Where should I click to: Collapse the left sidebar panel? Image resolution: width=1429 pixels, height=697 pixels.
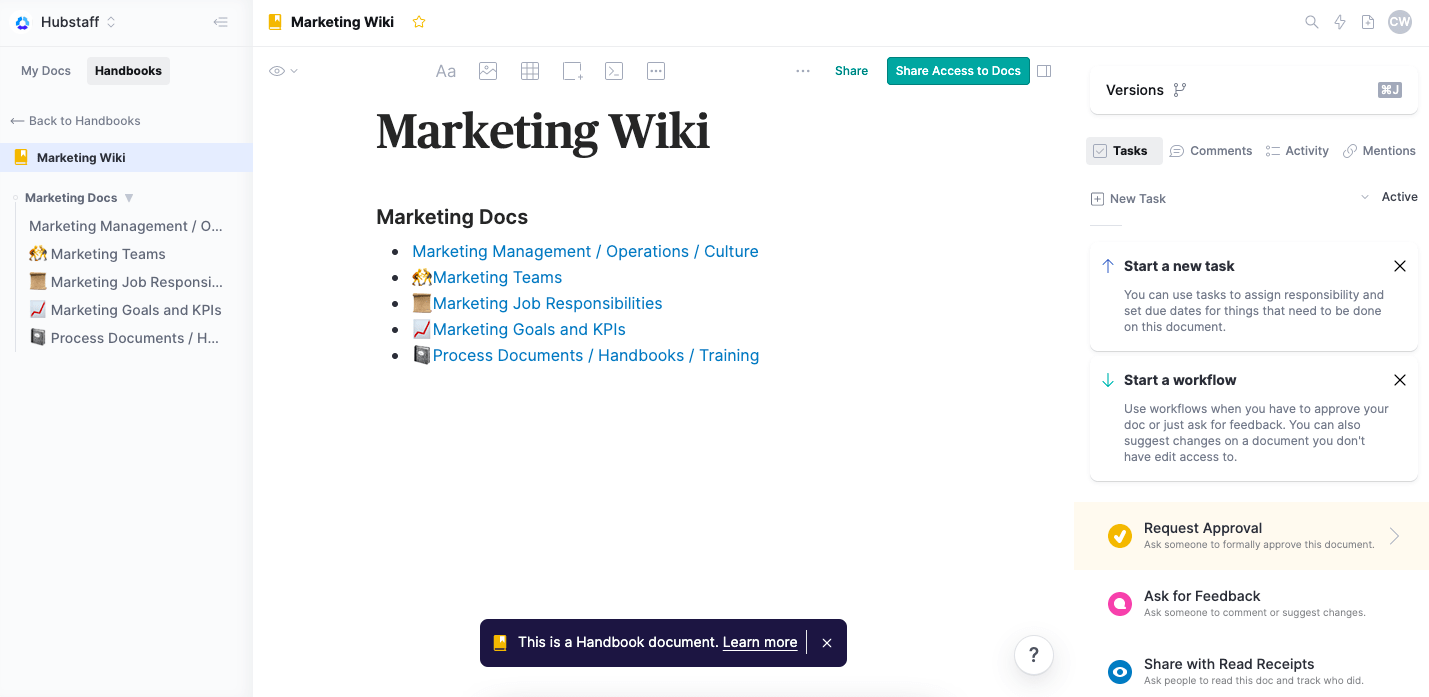(x=221, y=22)
